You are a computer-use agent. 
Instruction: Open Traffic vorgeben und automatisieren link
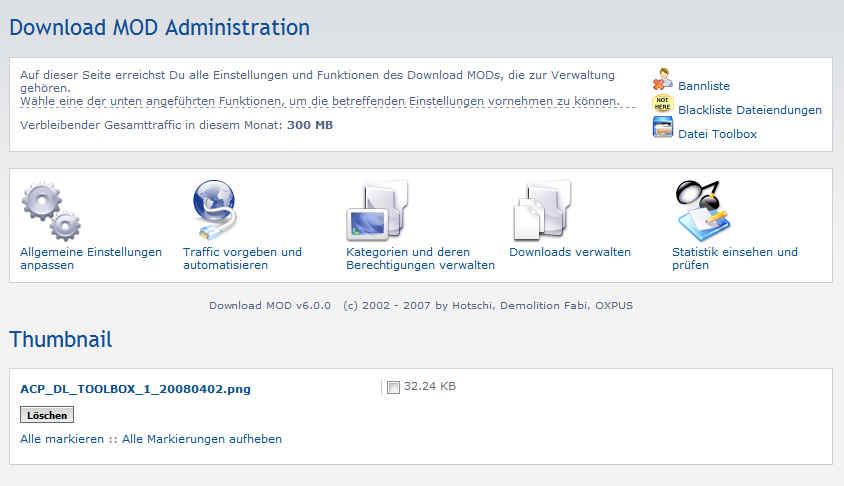pyautogui.click(x=242, y=258)
